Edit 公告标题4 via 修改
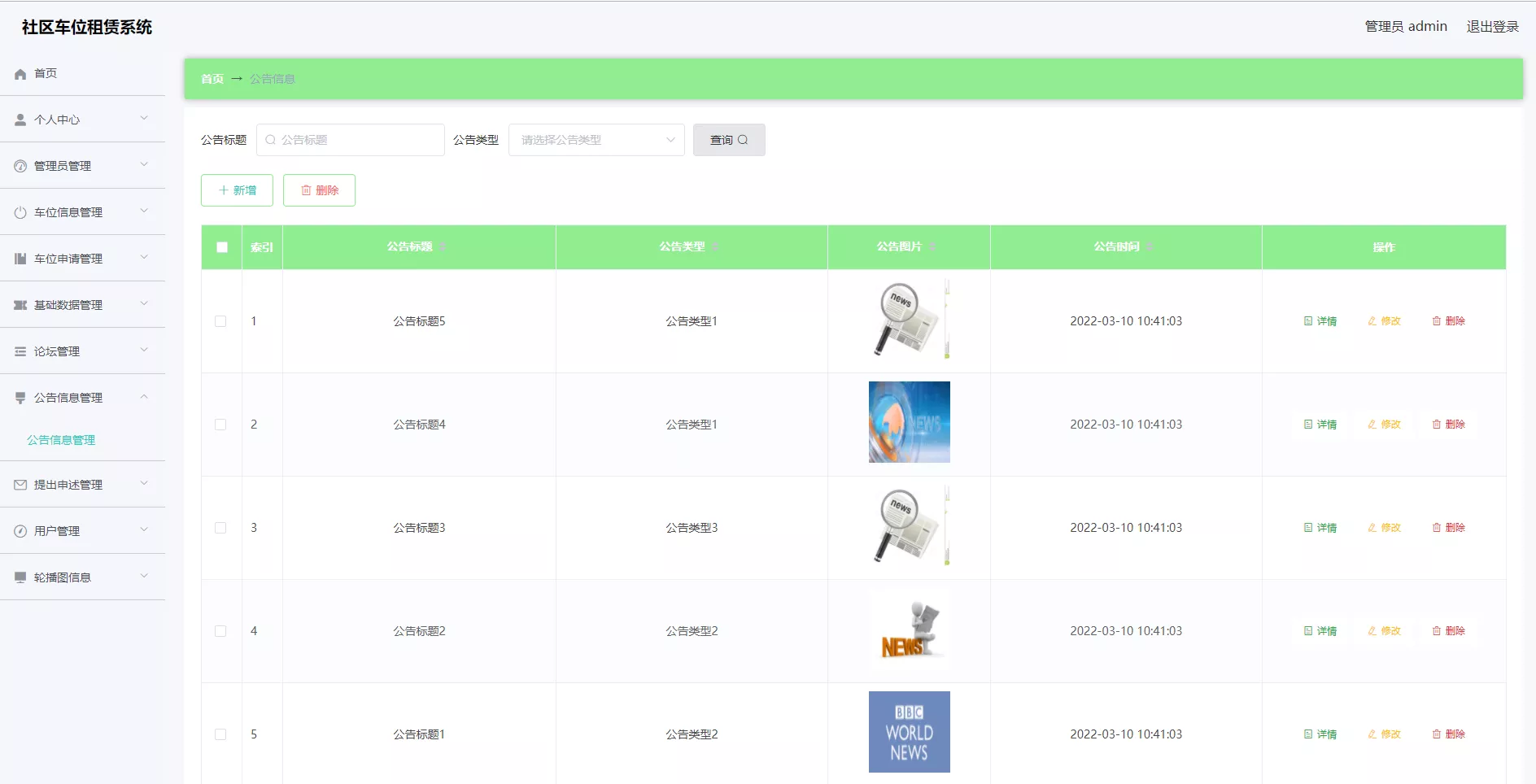The image size is (1536, 784). 1385,425
